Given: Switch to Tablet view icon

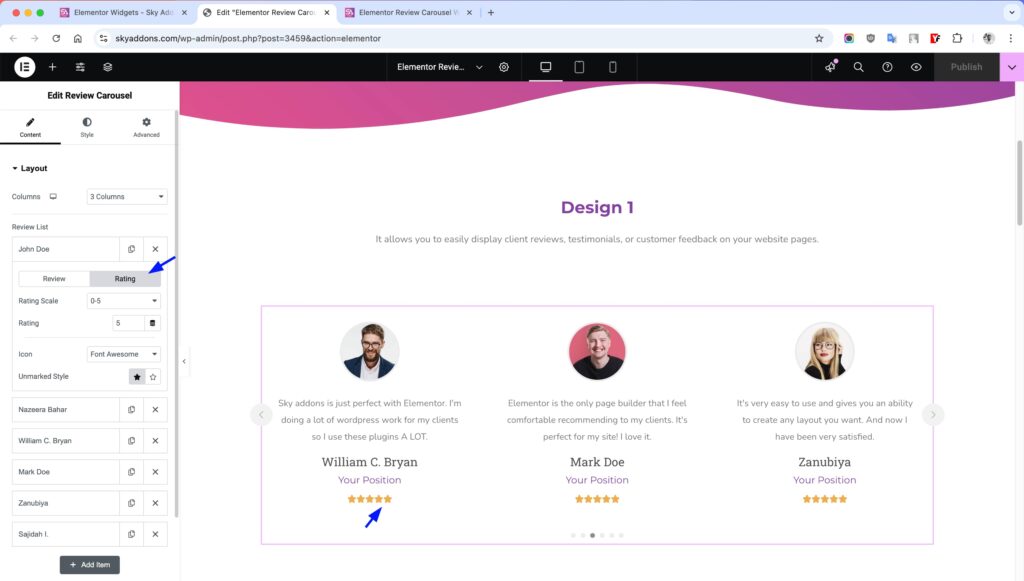Looking at the screenshot, I should [579, 67].
